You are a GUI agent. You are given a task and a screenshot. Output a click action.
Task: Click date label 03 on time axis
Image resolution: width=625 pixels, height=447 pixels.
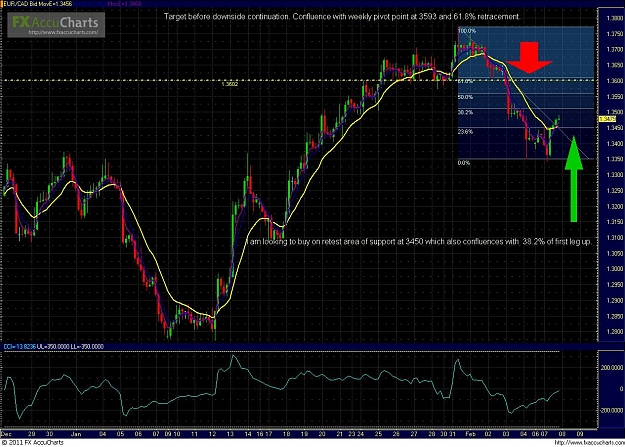pos(505,434)
